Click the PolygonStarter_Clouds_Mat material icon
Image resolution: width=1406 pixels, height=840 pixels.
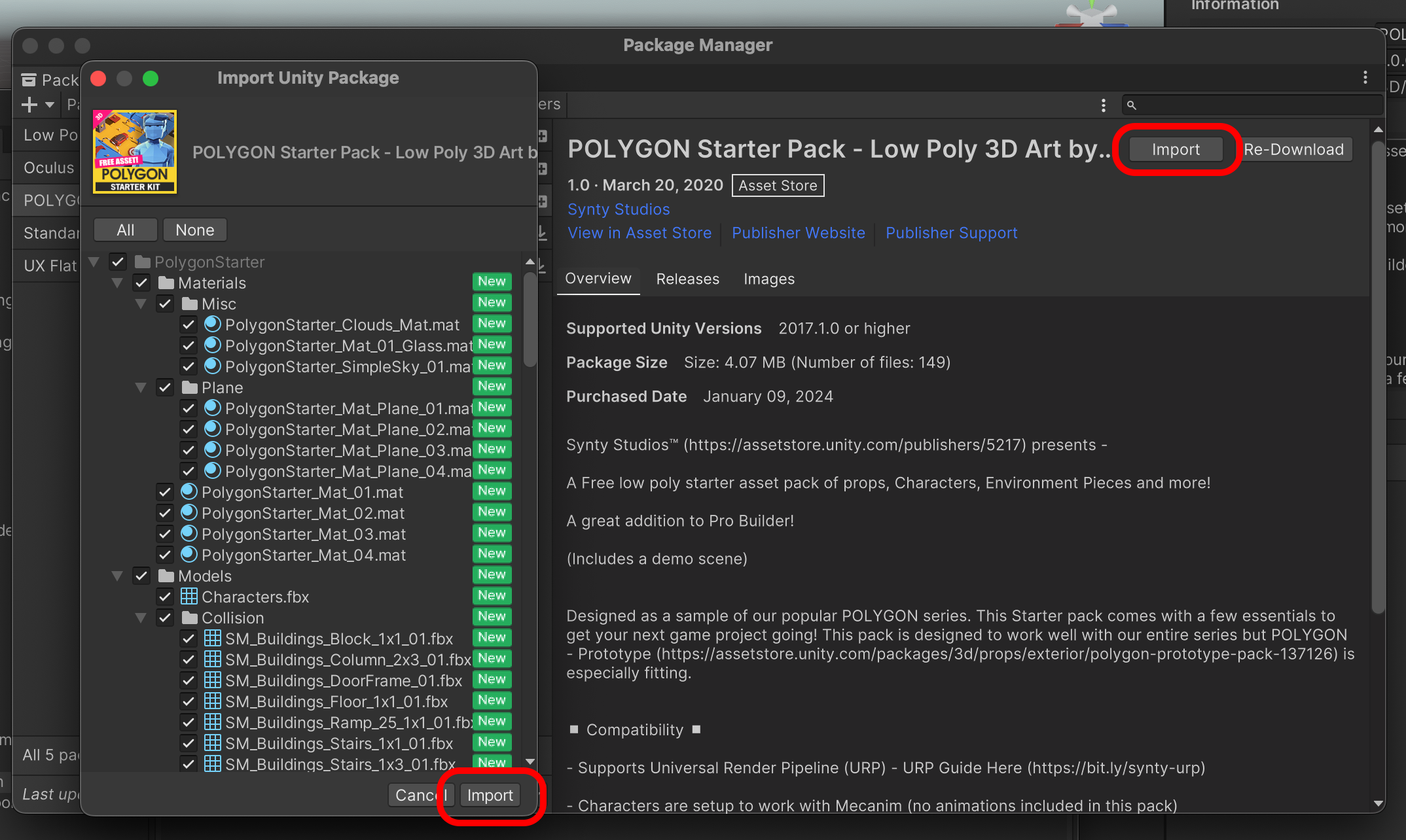pyautogui.click(x=212, y=324)
